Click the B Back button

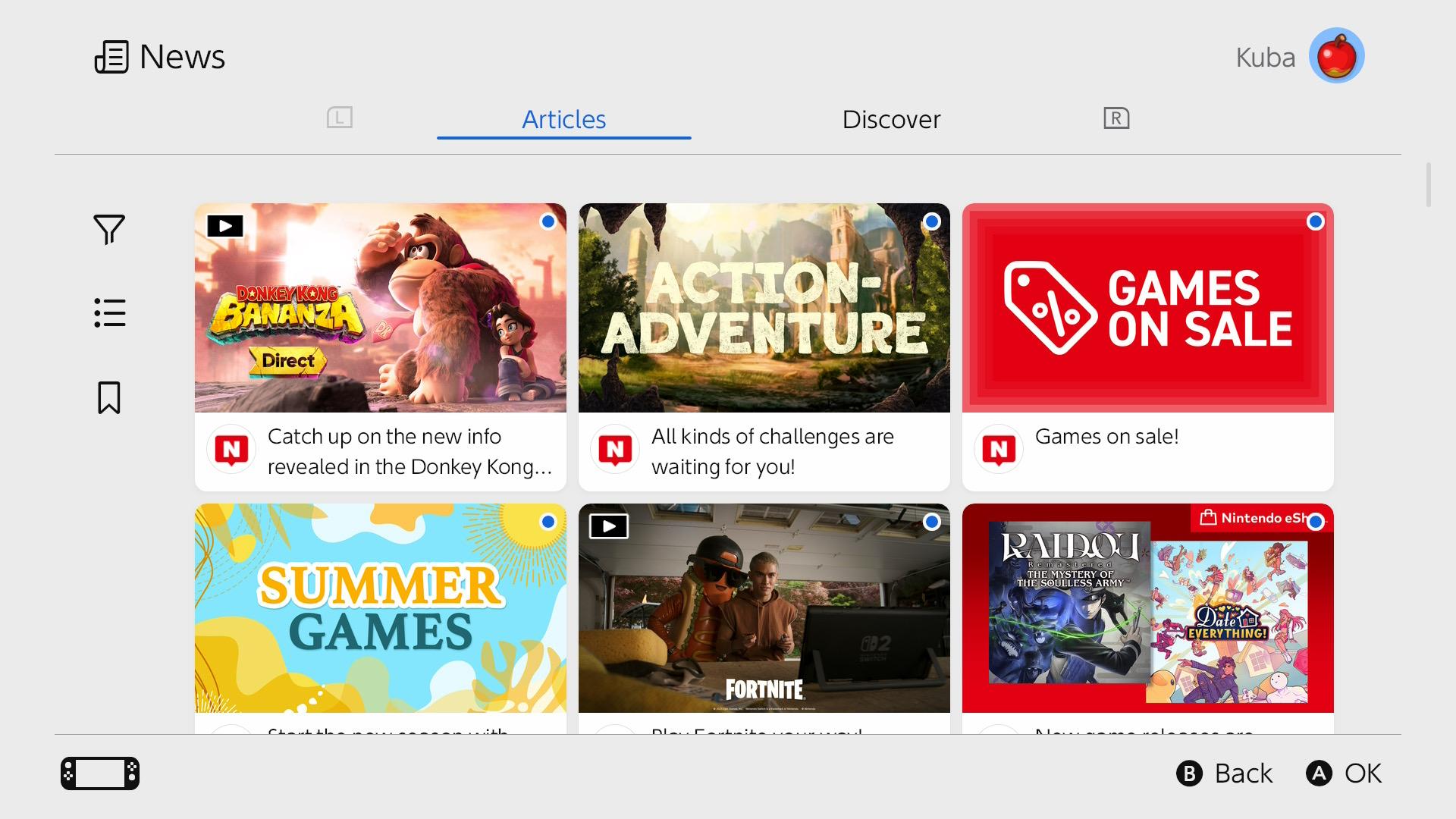(x=1224, y=773)
